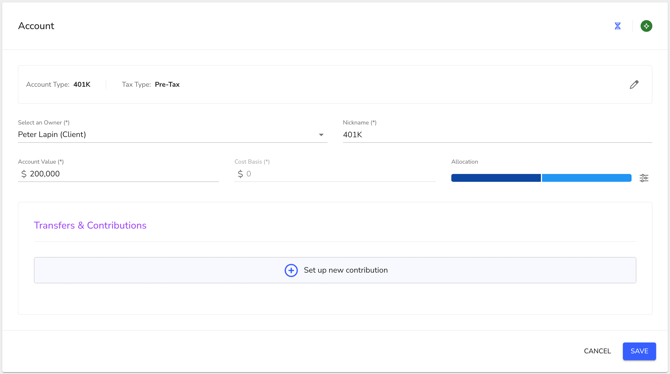Click the plus circle icon for contribution

tap(291, 270)
